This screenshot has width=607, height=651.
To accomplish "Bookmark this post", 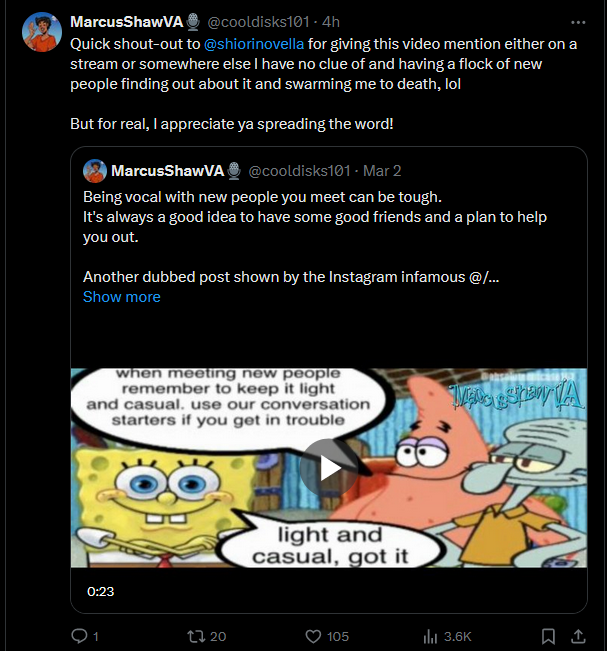I will pyautogui.click(x=548, y=636).
